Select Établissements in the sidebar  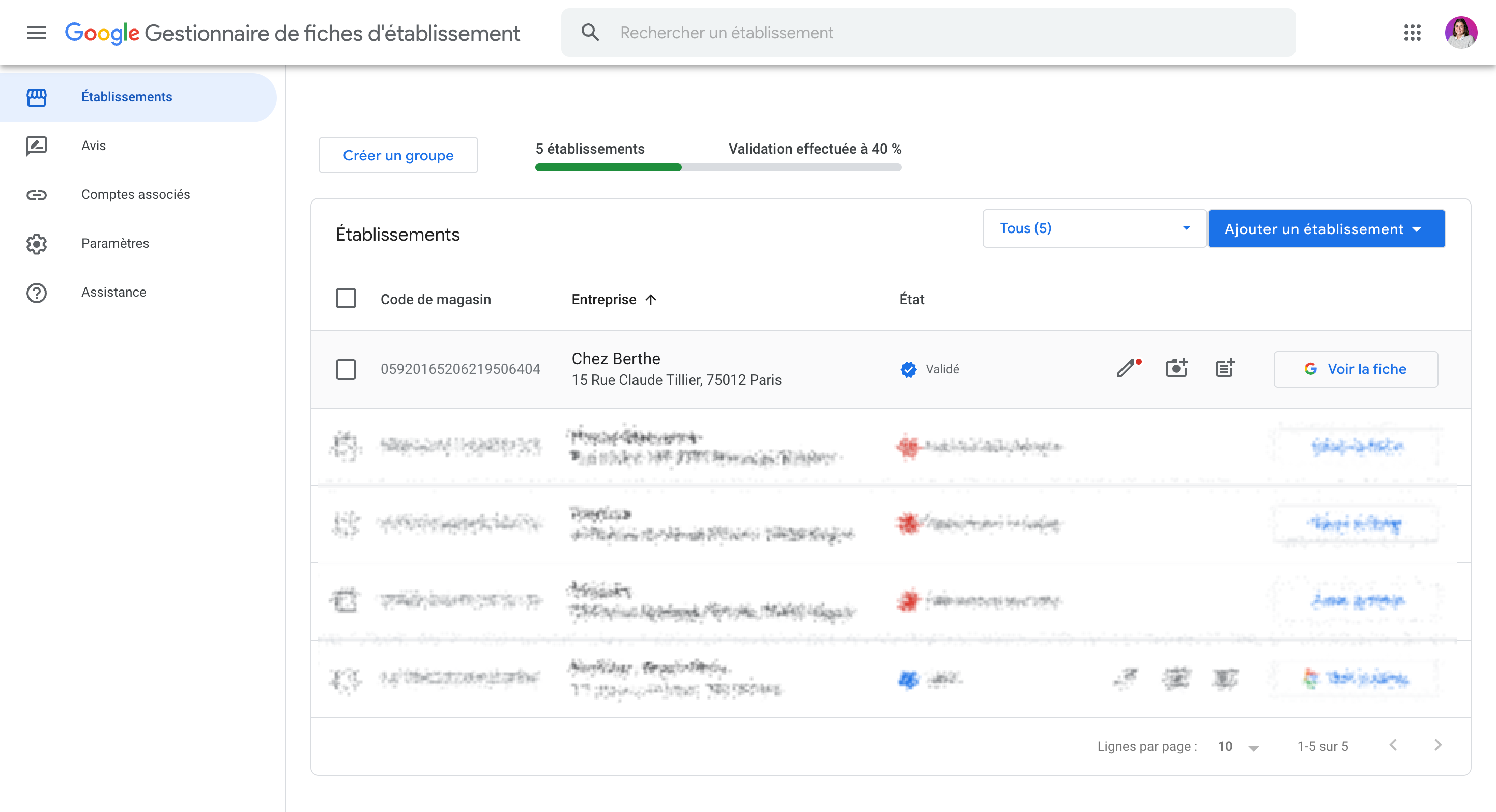[138, 97]
